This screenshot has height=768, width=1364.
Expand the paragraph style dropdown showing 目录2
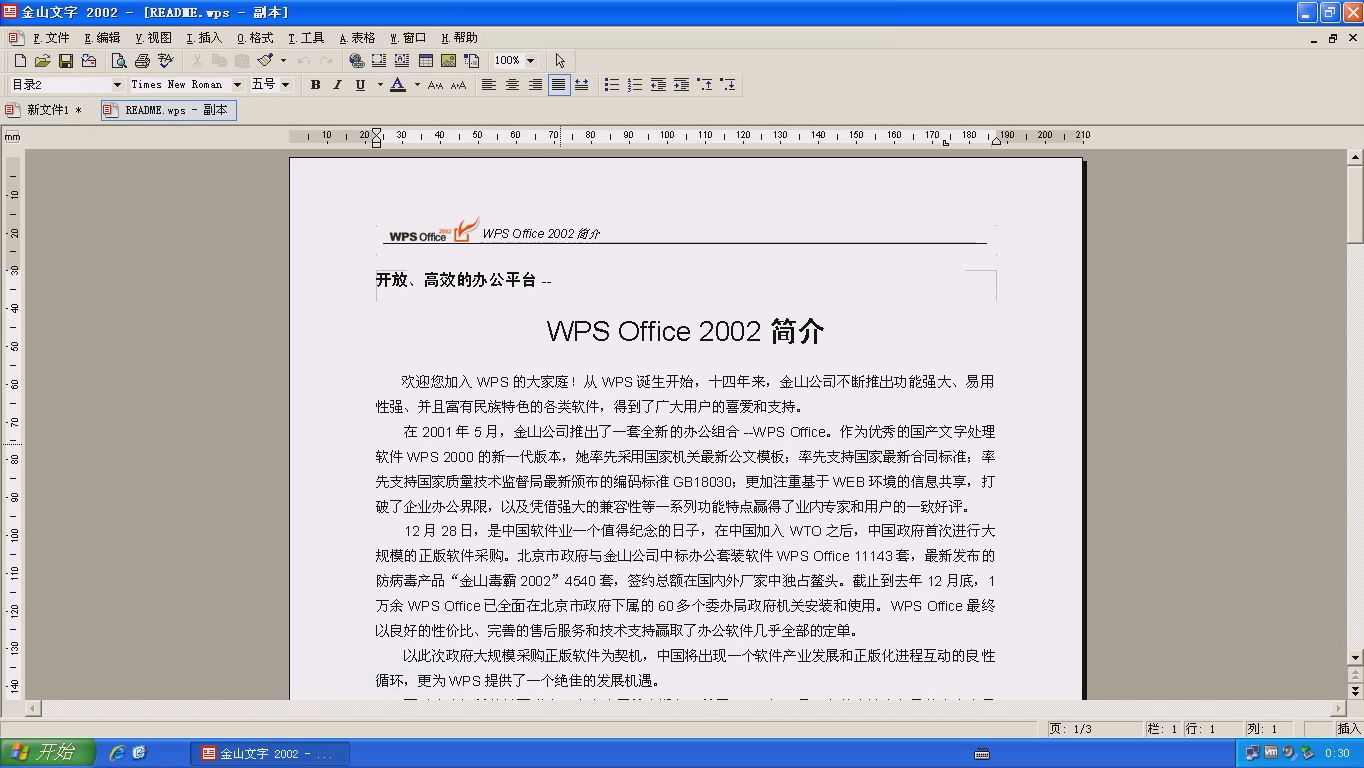117,85
